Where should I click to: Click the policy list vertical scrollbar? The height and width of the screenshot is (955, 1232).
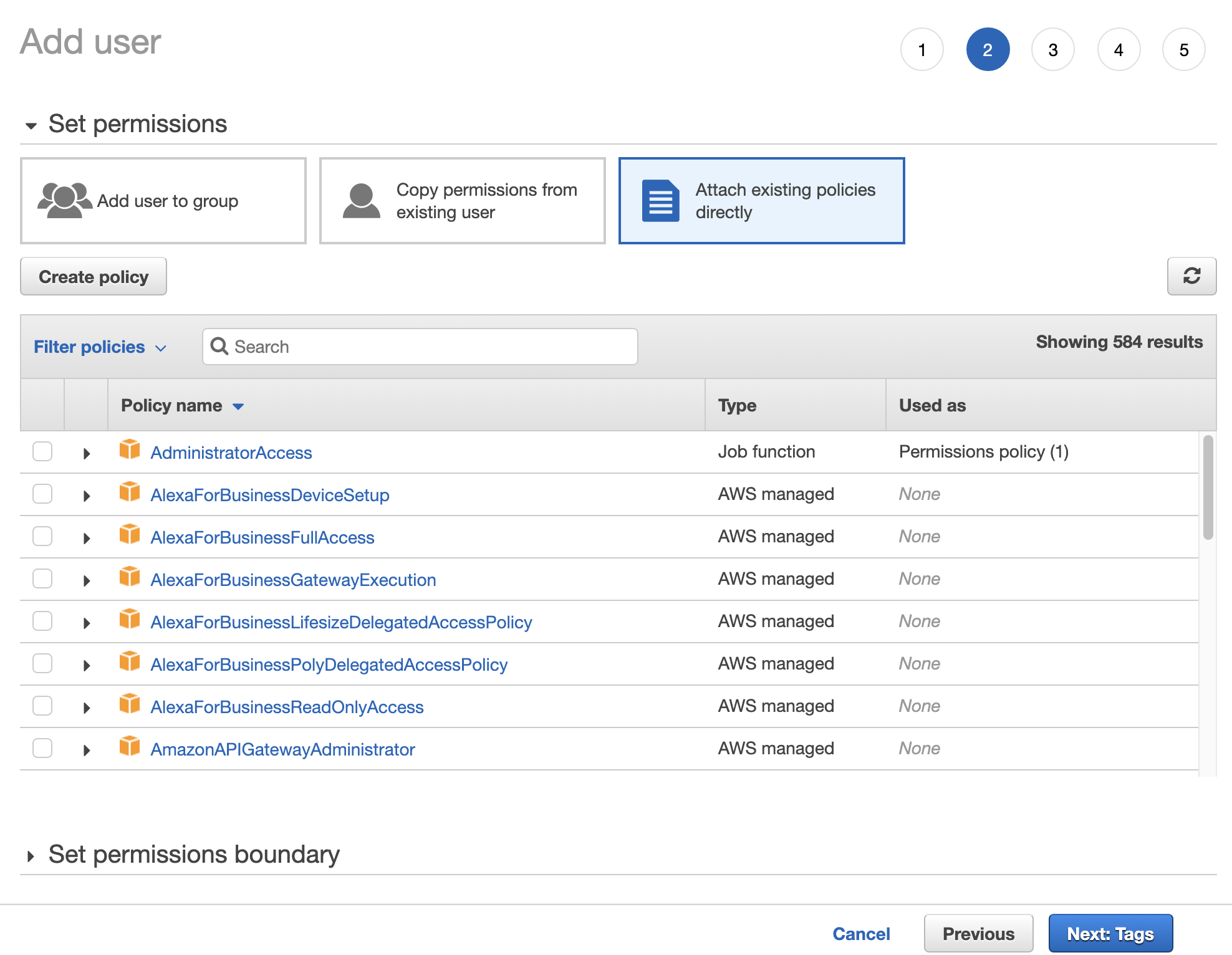coord(1208,487)
